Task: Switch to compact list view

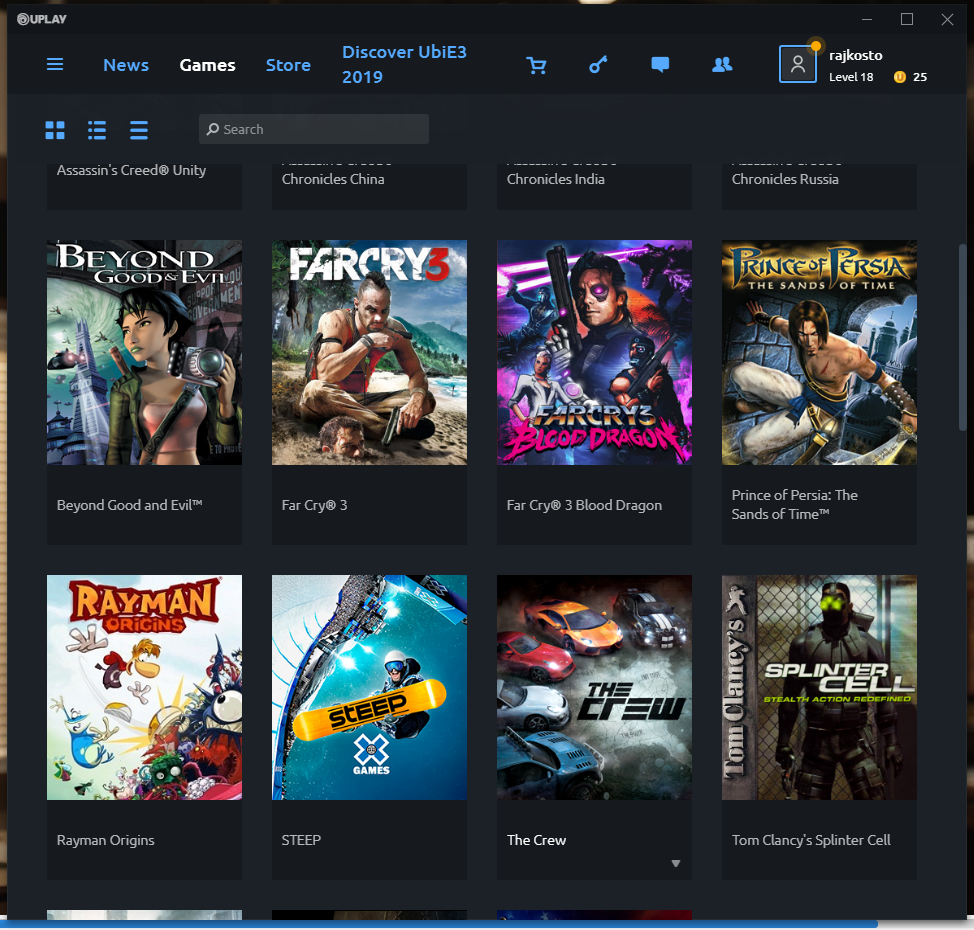Action: [139, 130]
